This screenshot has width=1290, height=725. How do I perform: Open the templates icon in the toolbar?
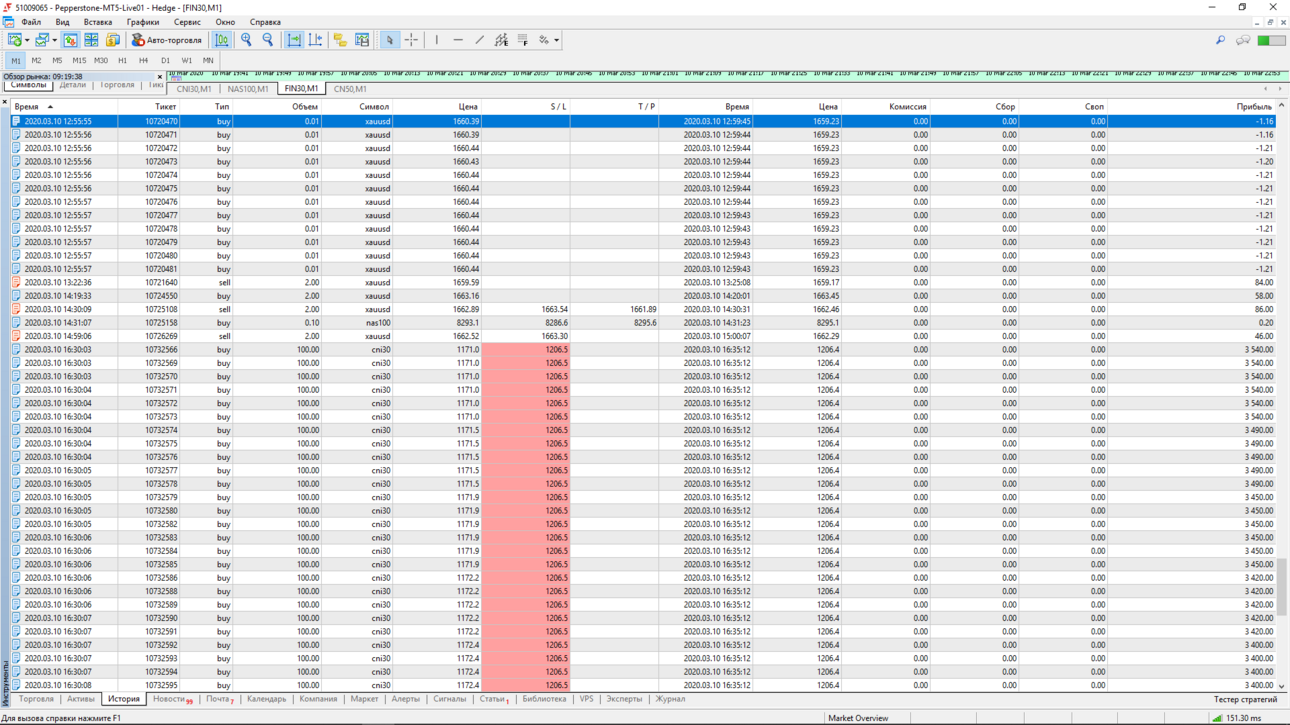(362, 40)
